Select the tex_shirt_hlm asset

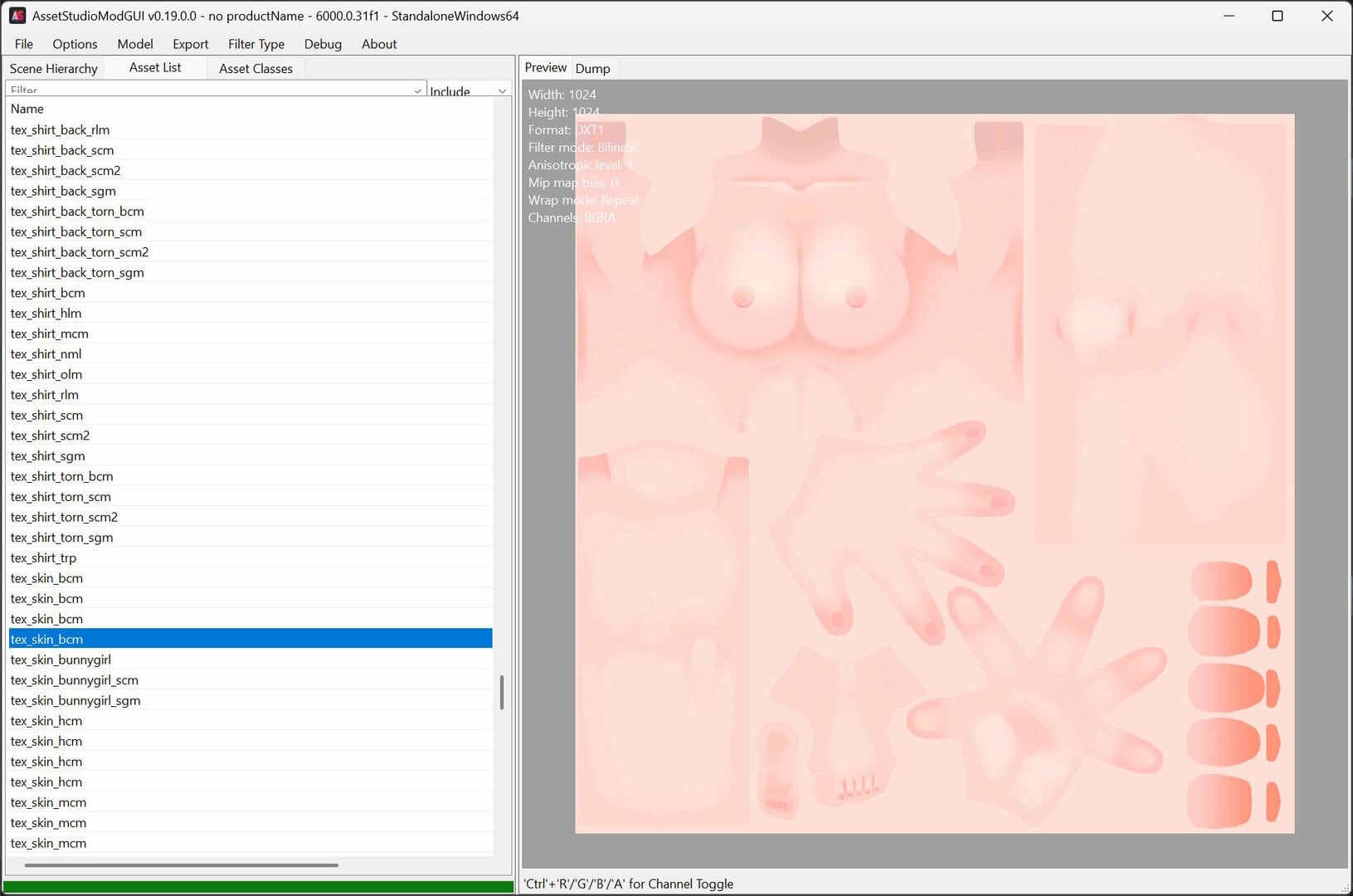coord(250,313)
